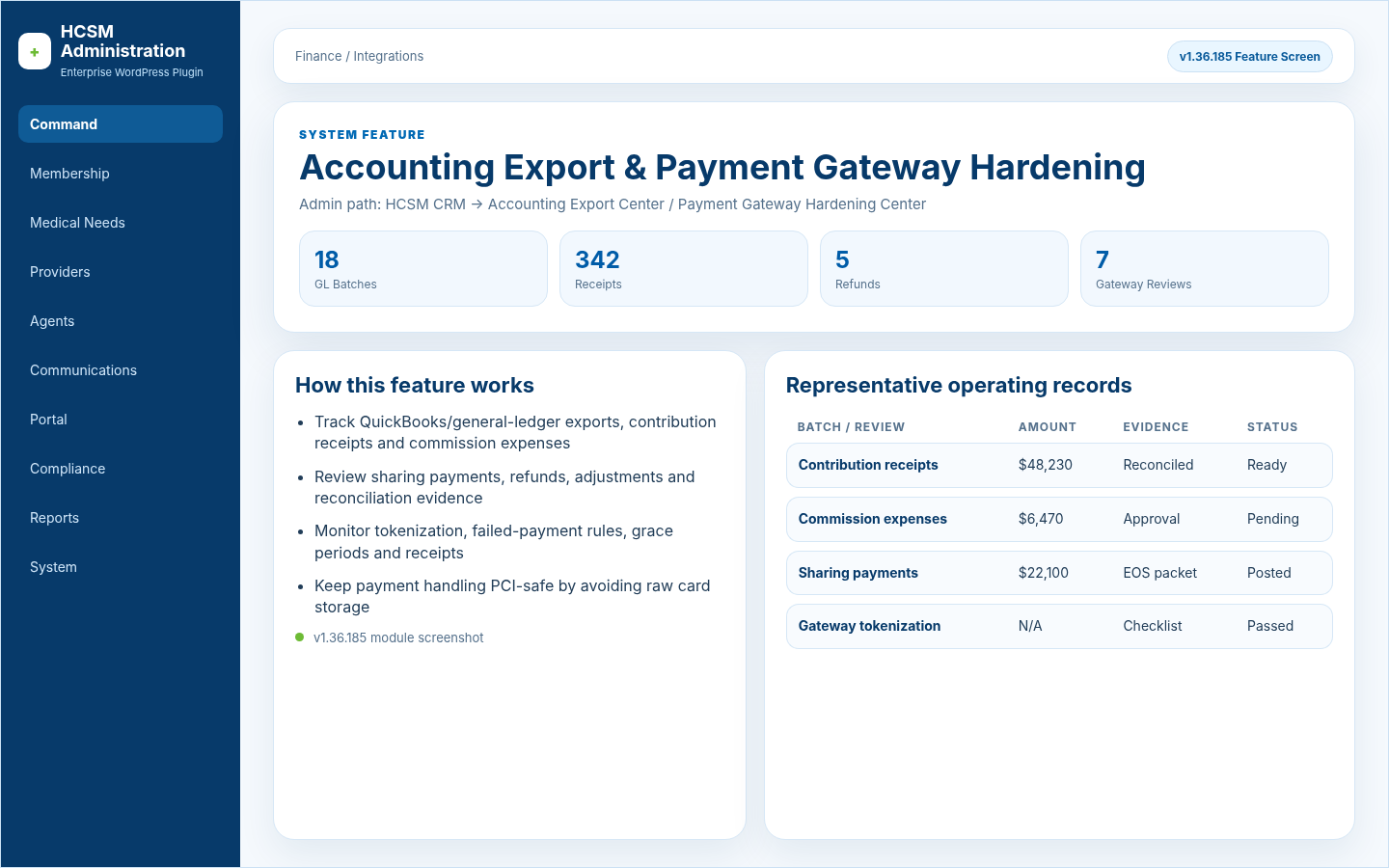The image size is (1389, 868).
Task: Click the $48,230 amount cell
Action: 1046,465
